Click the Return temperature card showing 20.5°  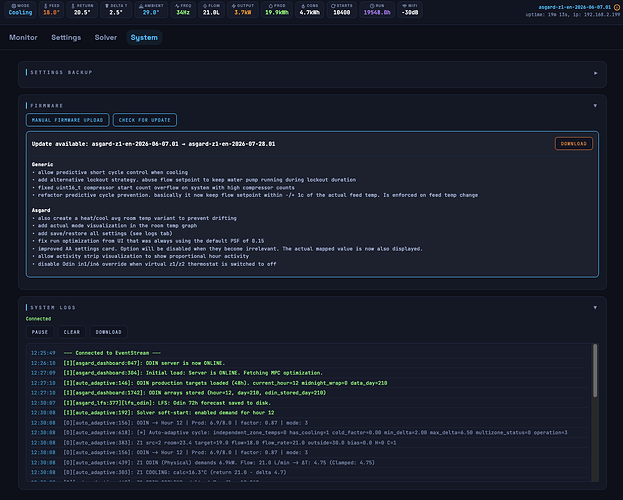[82, 10]
